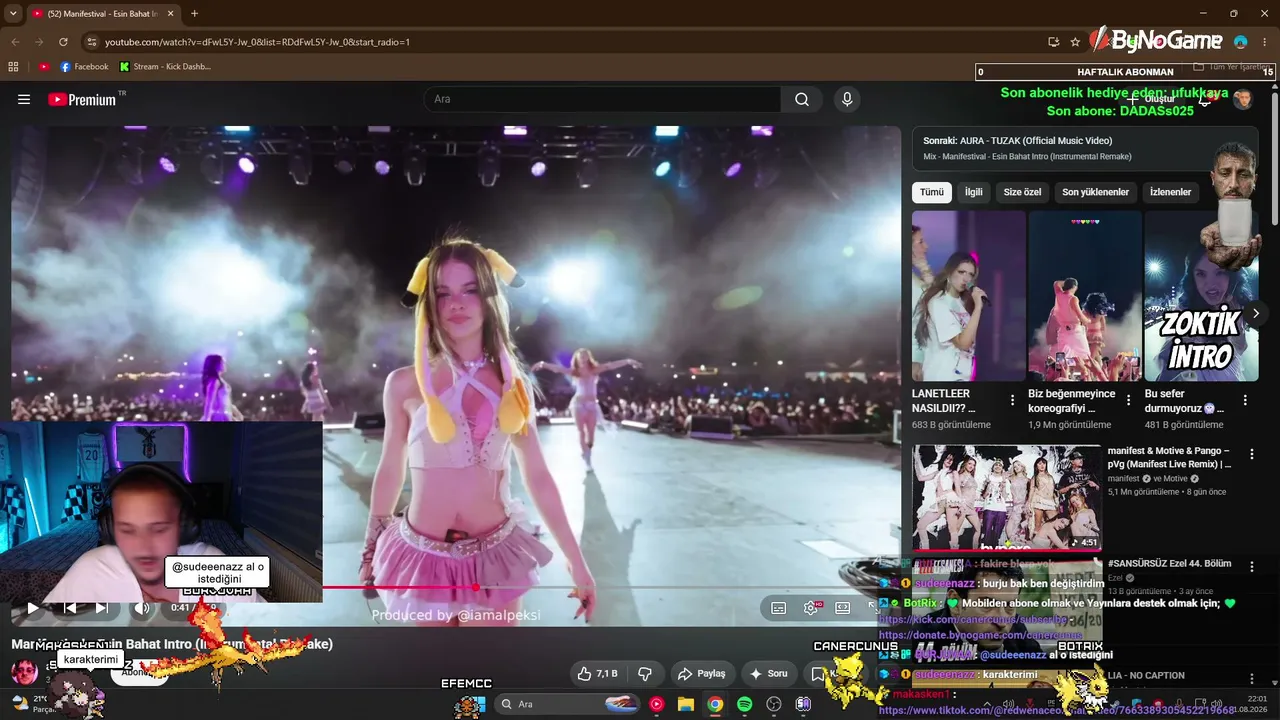Open more options for LANETLEER NASILDI?? short
Viewport: 1280px width, 720px height.
pyautogui.click(x=1013, y=400)
